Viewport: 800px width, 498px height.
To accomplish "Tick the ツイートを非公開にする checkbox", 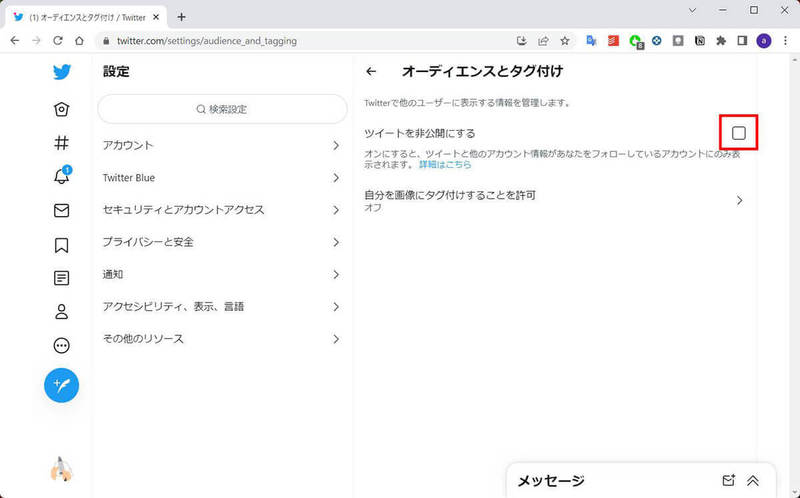I will [x=739, y=133].
